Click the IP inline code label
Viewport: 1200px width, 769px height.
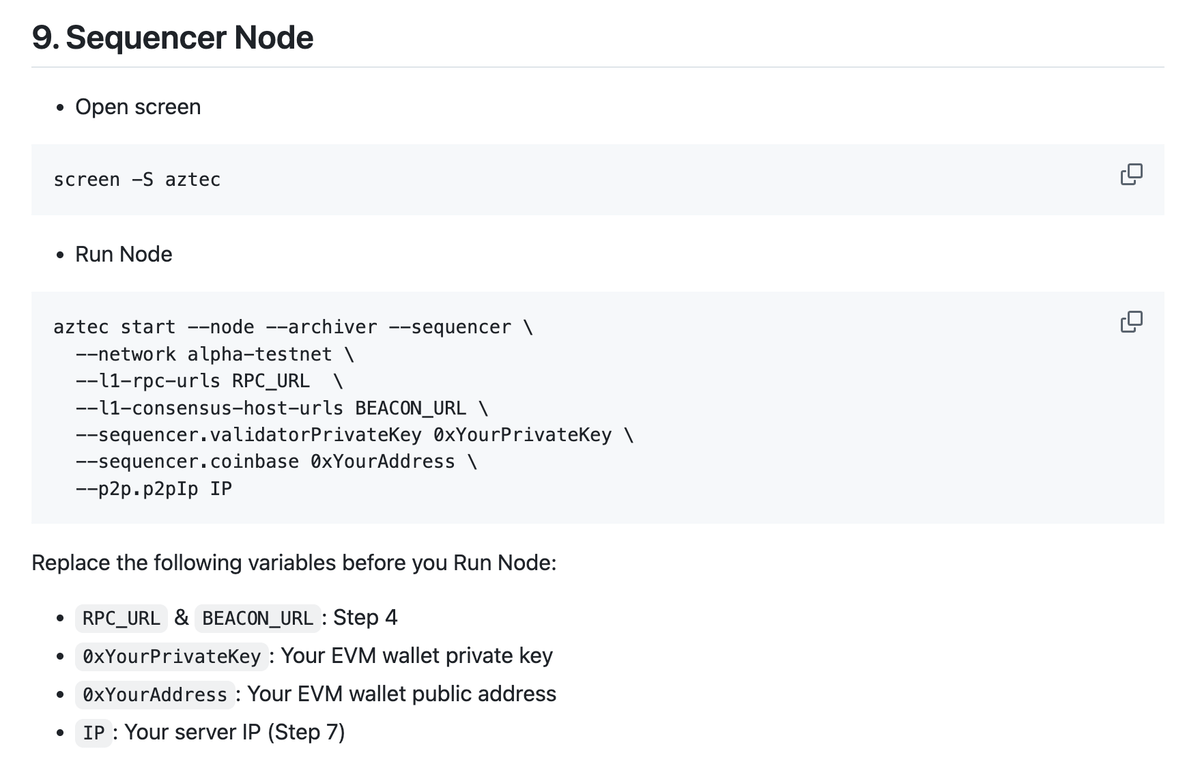click(x=94, y=733)
